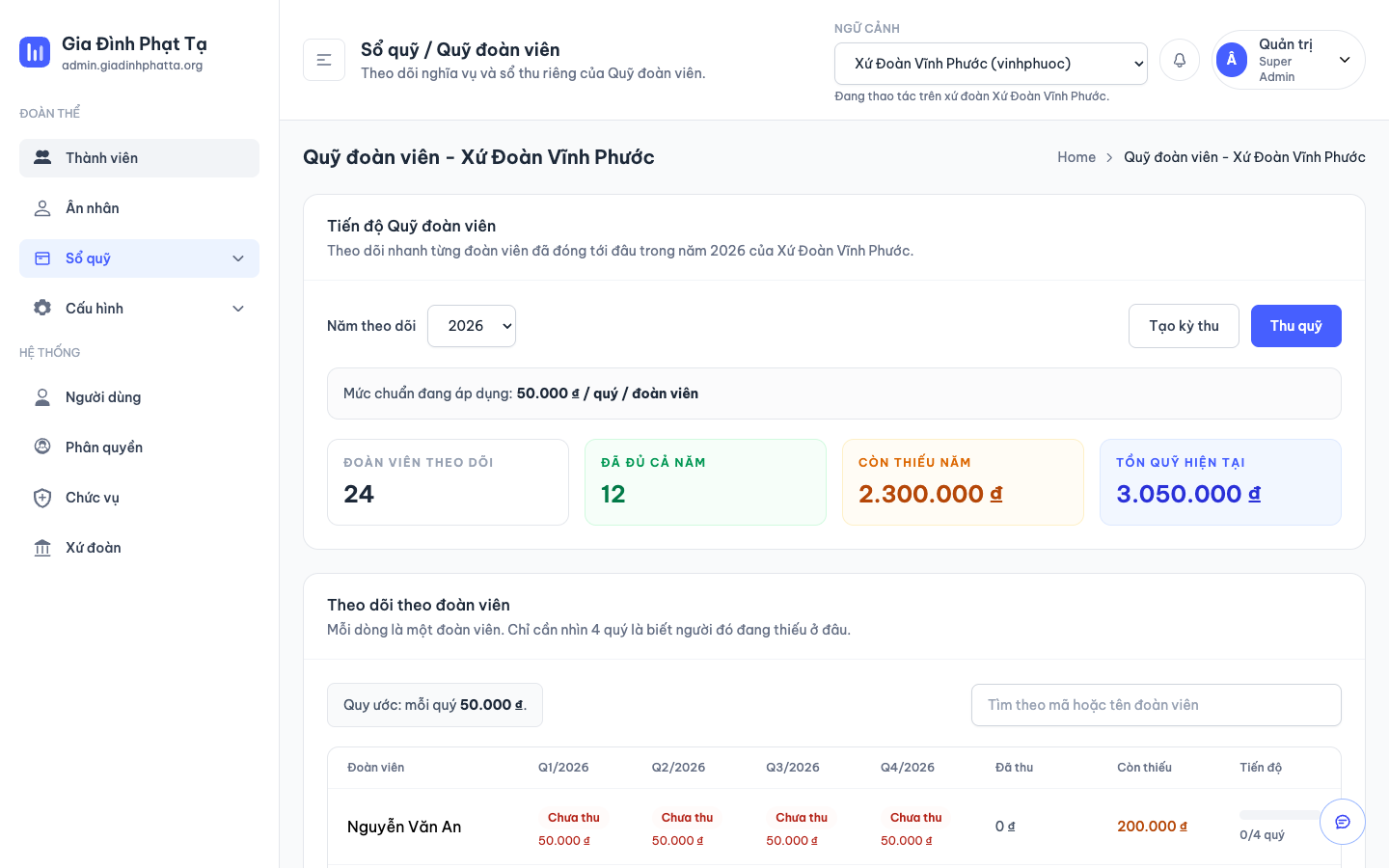Expand the Cấu hình submenu chevron
1389x868 pixels.
238,309
